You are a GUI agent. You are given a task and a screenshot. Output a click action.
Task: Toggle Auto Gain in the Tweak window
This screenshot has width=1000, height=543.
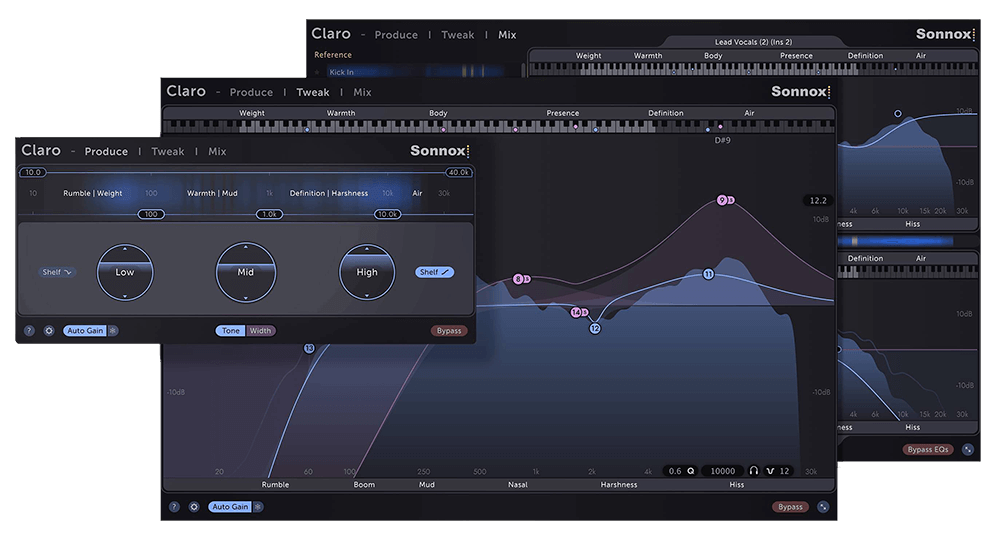(x=230, y=507)
